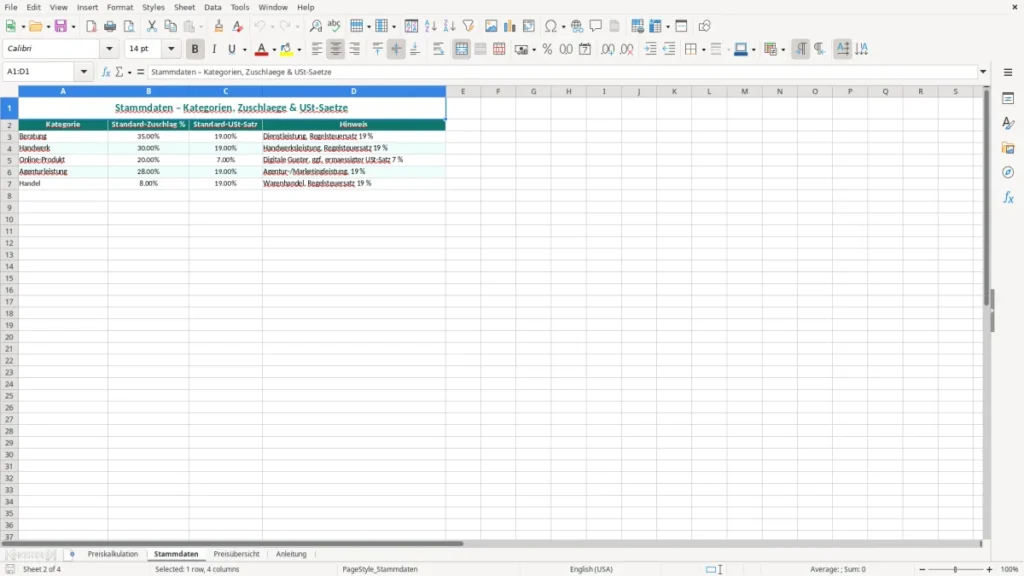
Task: Click the Format as Percent icon
Action: tap(547, 49)
